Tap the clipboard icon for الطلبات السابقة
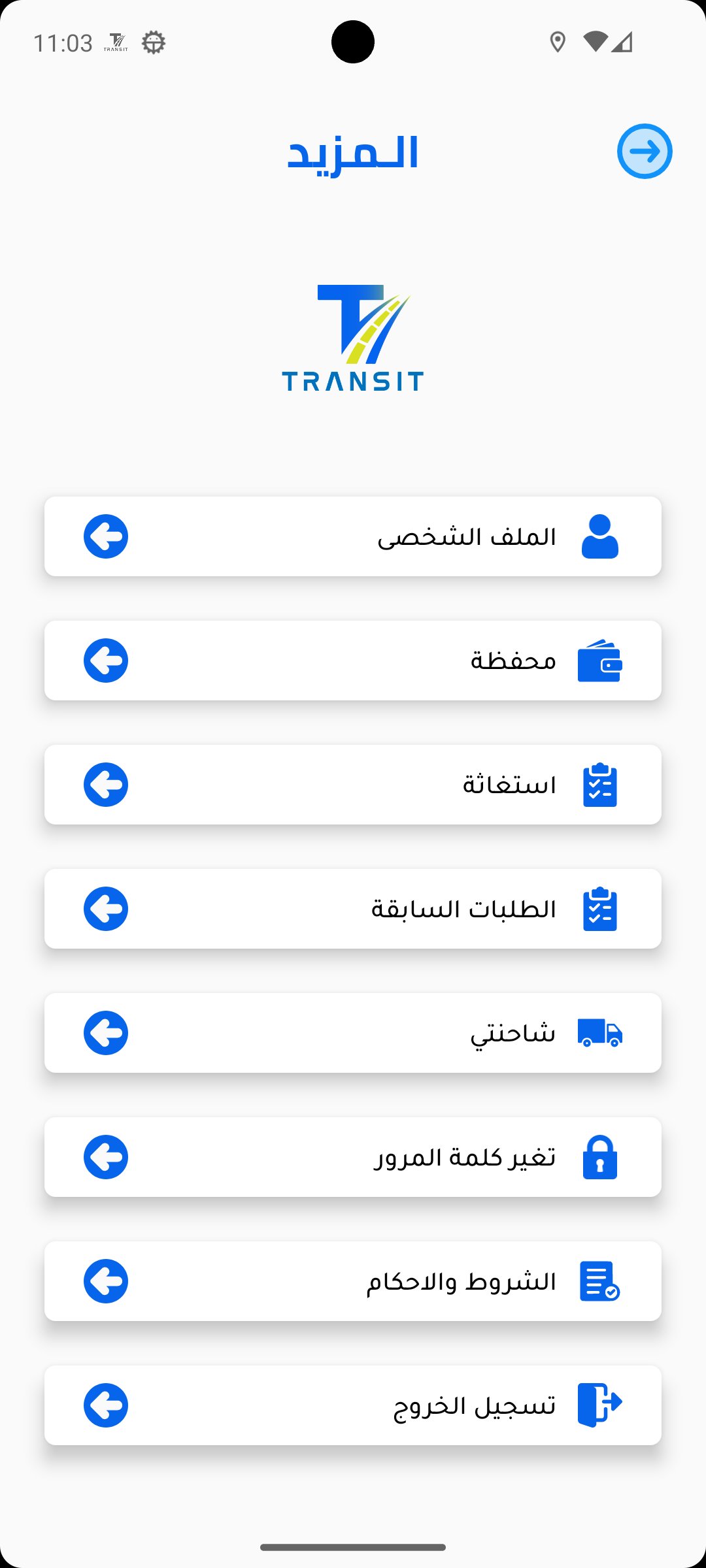 [x=599, y=909]
